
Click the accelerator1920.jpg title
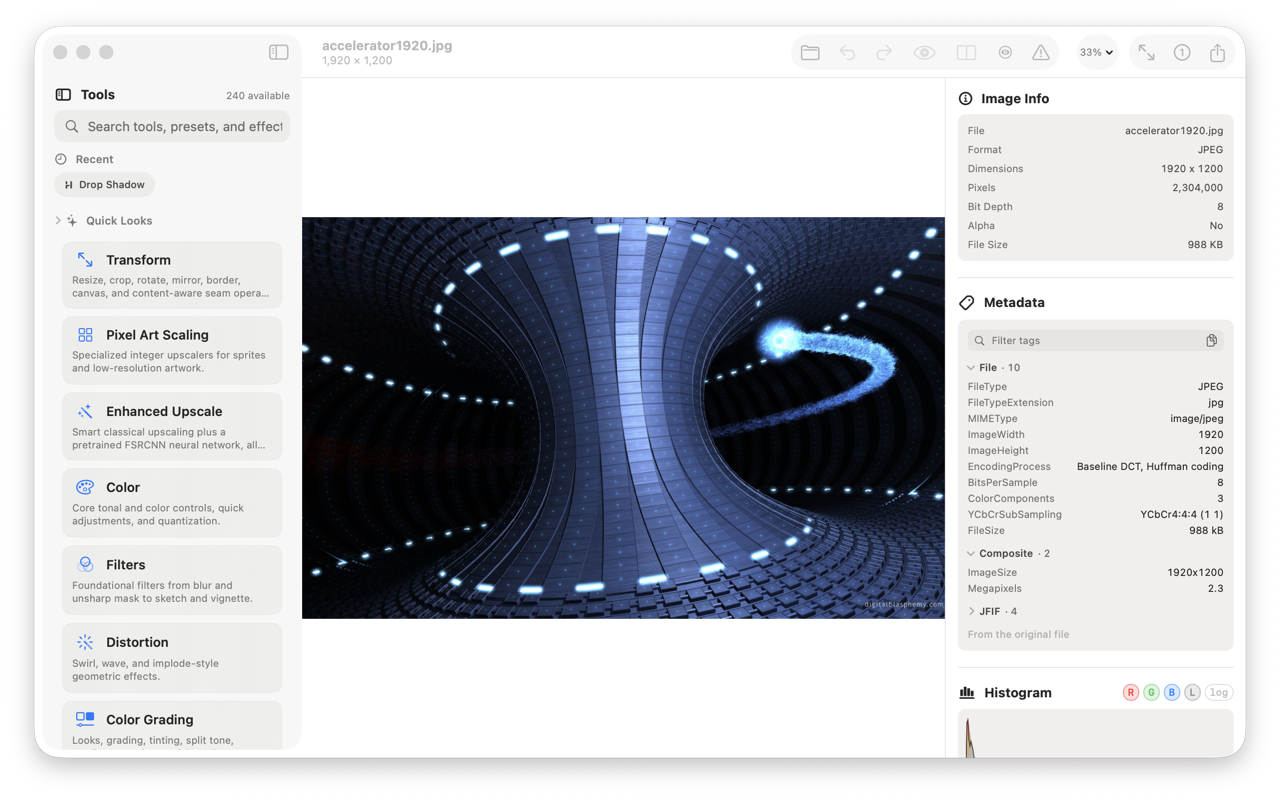pos(387,45)
